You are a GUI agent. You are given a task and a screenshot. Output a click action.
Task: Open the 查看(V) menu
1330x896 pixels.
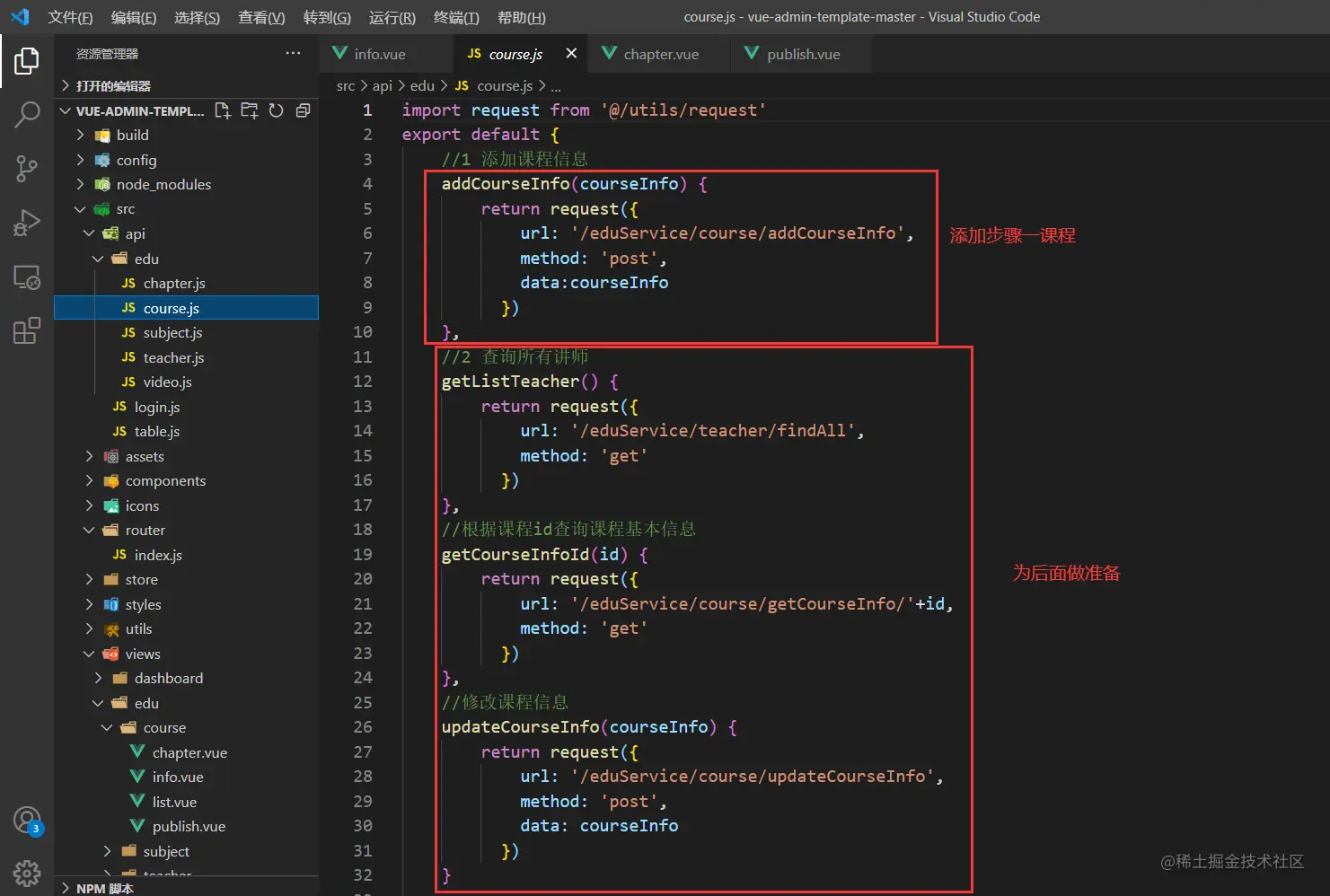tap(261, 17)
